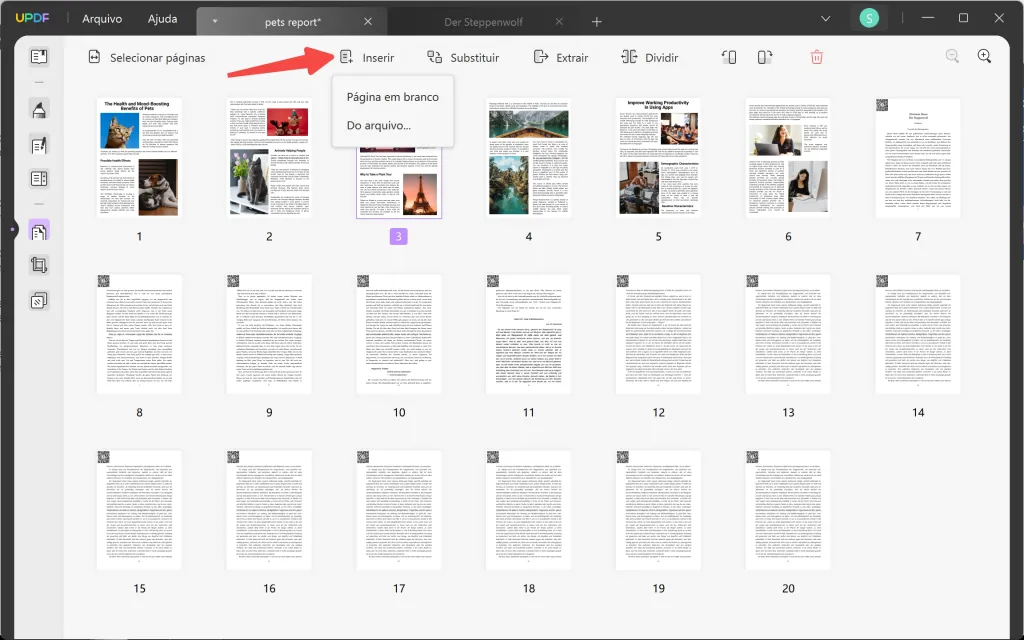The height and width of the screenshot is (640, 1024).
Task: Insert a Página em branco
Action: click(x=392, y=96)
